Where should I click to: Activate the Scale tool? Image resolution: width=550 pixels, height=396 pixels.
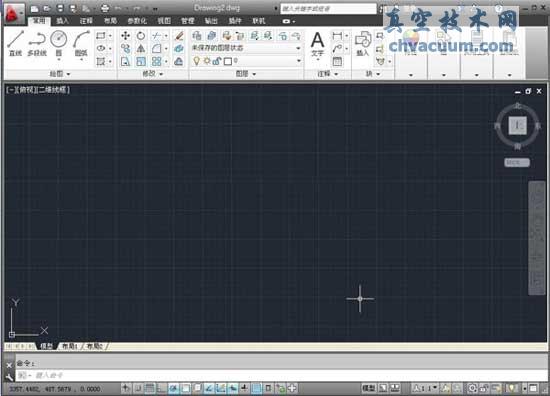pos(141,62)
